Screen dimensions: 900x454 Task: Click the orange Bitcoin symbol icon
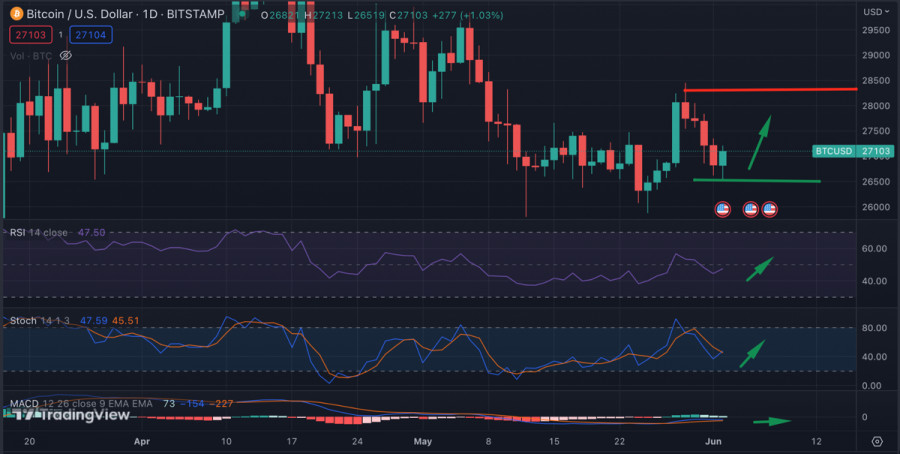(x=16, y=13)
